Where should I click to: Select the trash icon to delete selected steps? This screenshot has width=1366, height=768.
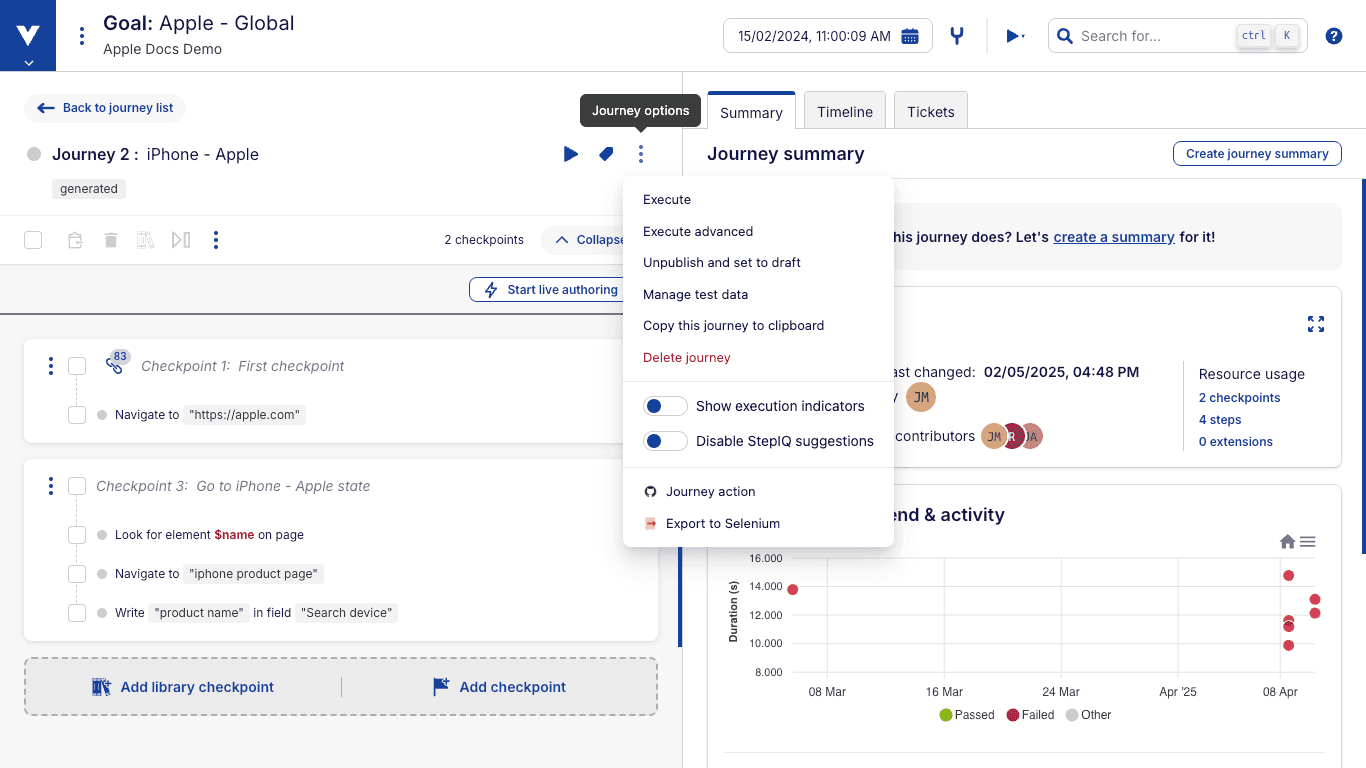[110, 240]
